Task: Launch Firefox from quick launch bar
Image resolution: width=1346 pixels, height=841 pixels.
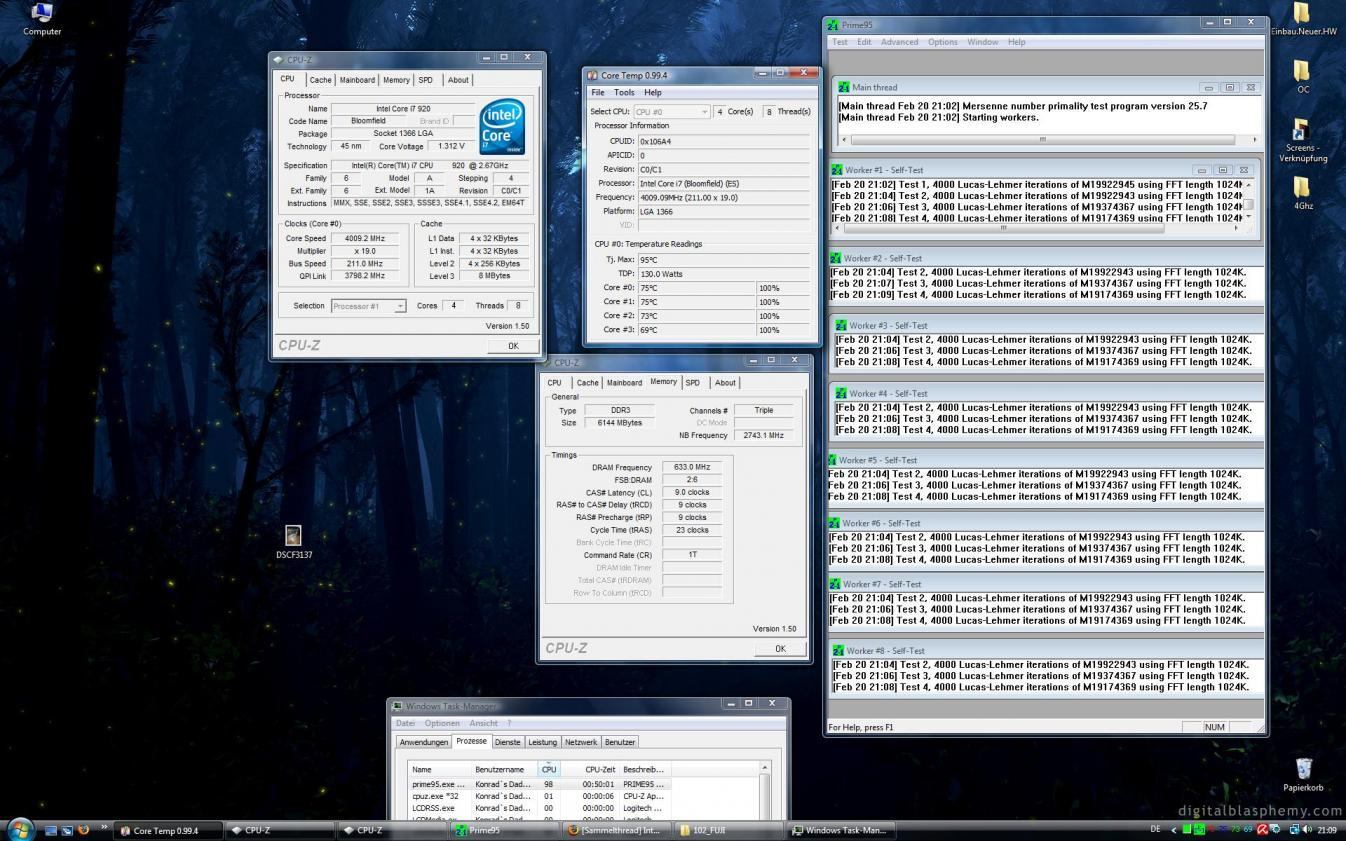Action: [83, 830]
